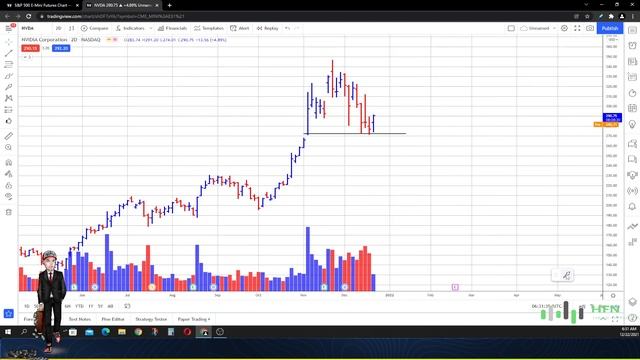
Task: Activate the zoom in tool
Action: [x=9, y=147]
